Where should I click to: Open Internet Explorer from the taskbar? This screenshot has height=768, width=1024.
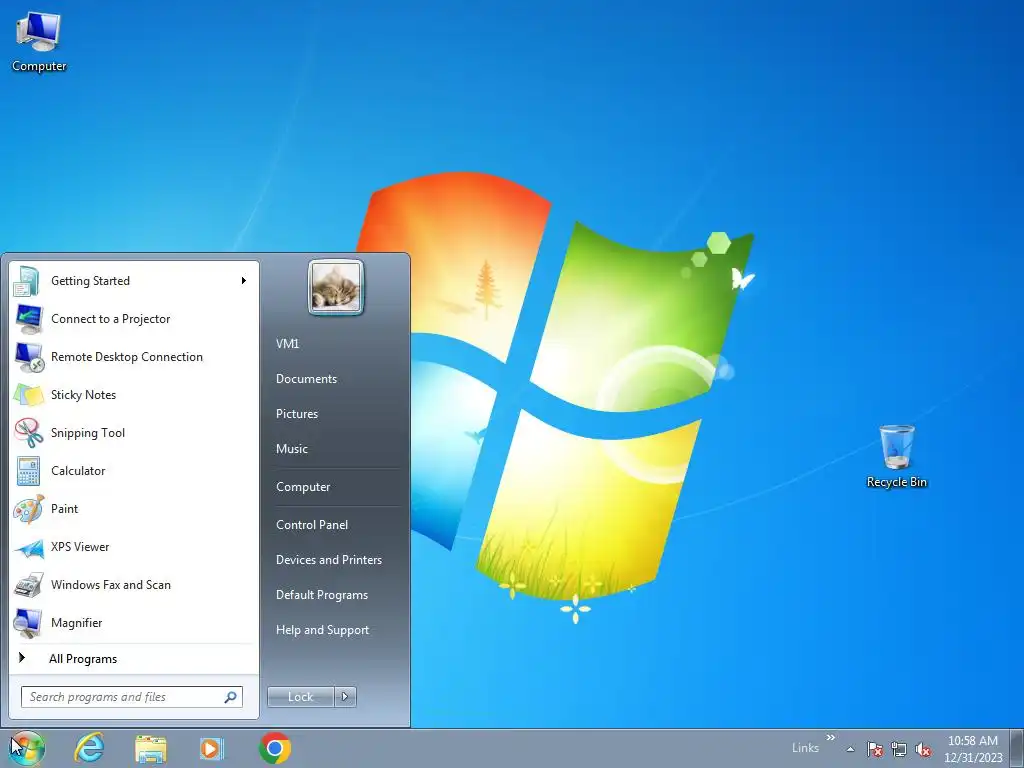click(x=89, y=748)
